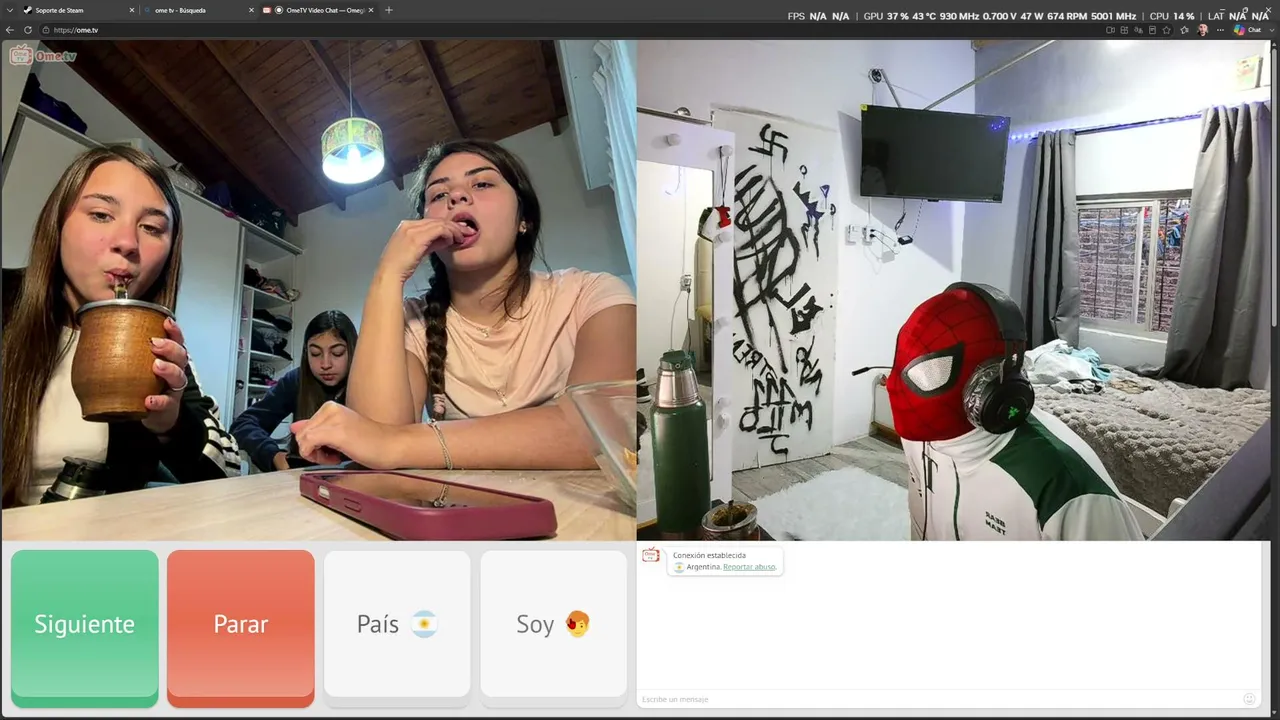Click the OmeTV avatar beside connection message

(651, 555)
